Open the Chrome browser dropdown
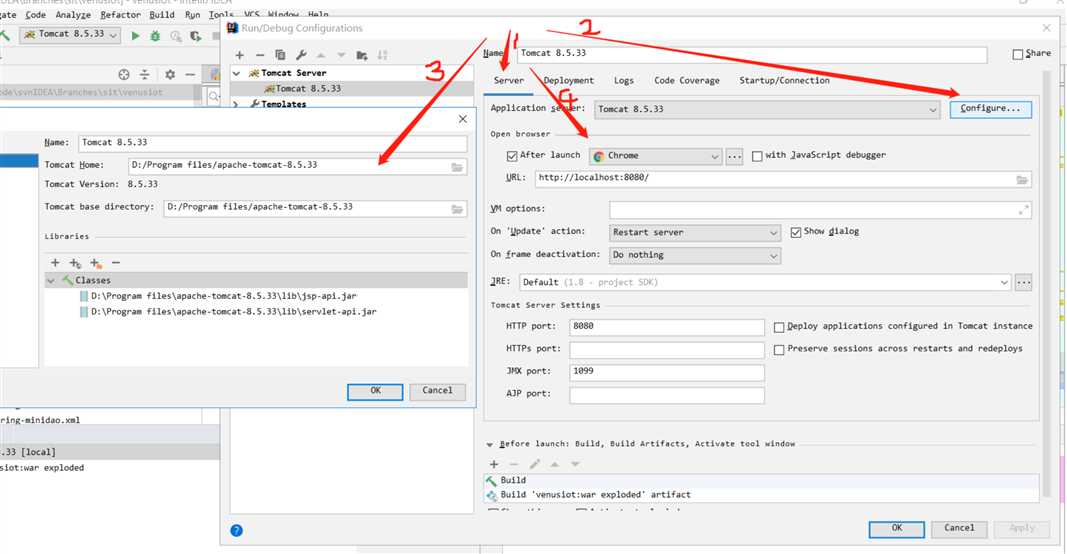The image size is (1067, 554). [x=655, y=157]
